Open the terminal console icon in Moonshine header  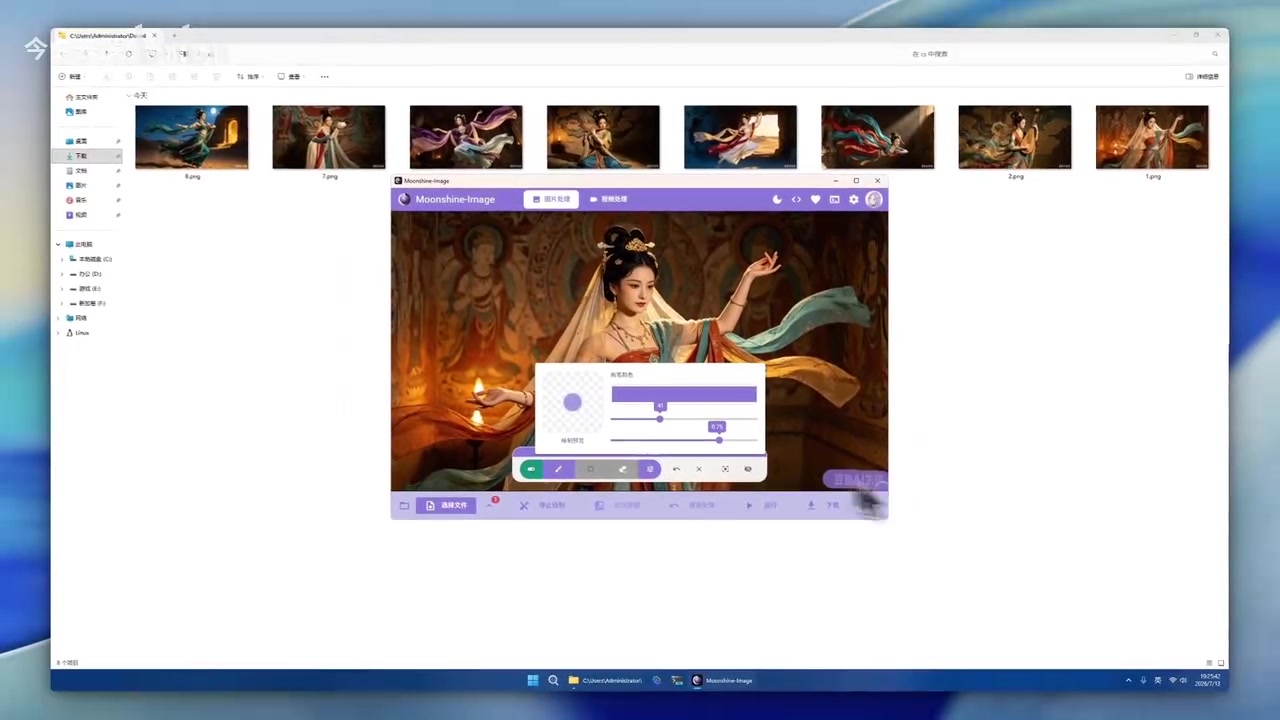coord(834,199)
